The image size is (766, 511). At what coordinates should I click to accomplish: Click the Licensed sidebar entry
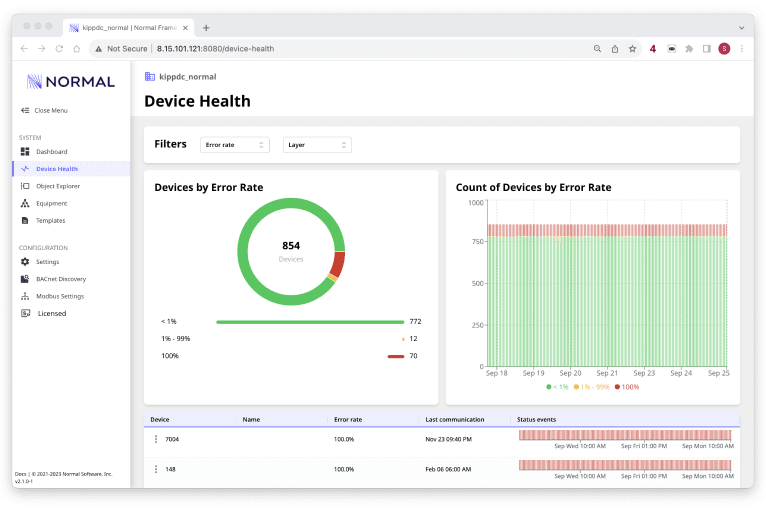coord(71,313)
